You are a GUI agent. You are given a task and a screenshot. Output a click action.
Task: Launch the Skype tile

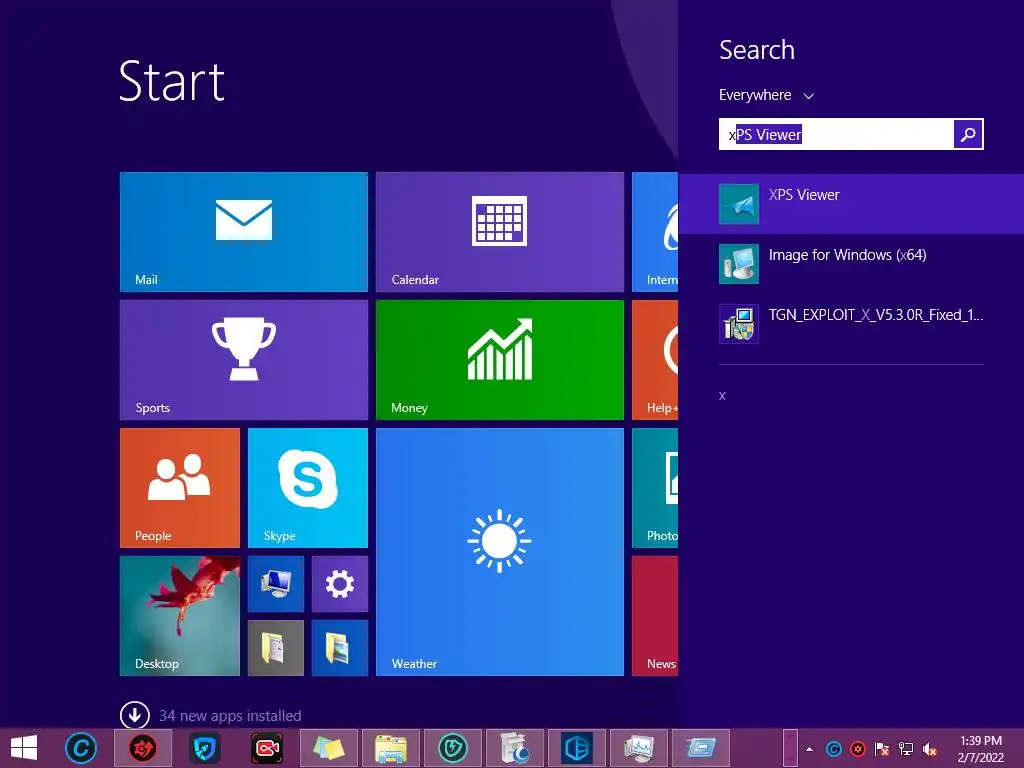(x=308, y=488)
